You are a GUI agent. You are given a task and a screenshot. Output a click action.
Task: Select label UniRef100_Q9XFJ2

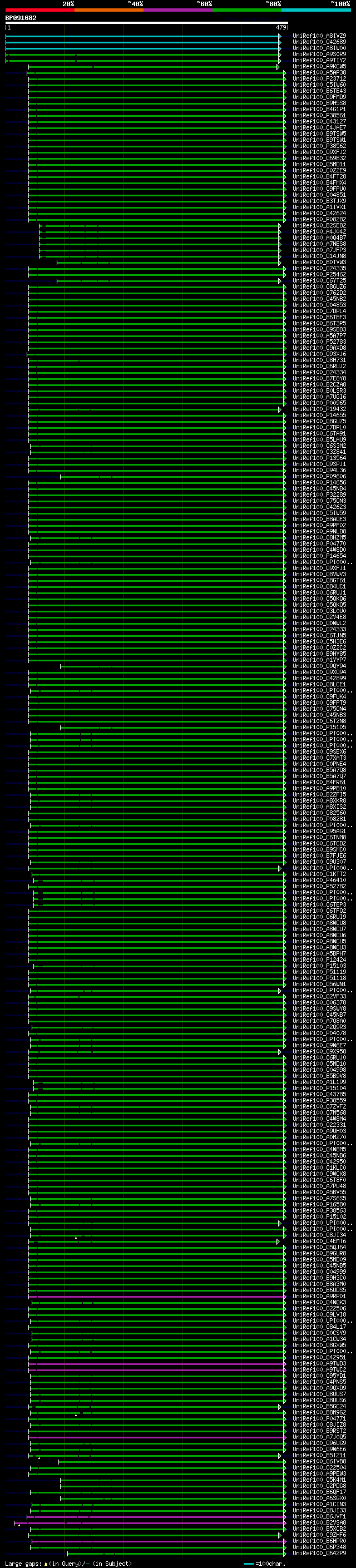pyautogui.click(x=319, y=152)
